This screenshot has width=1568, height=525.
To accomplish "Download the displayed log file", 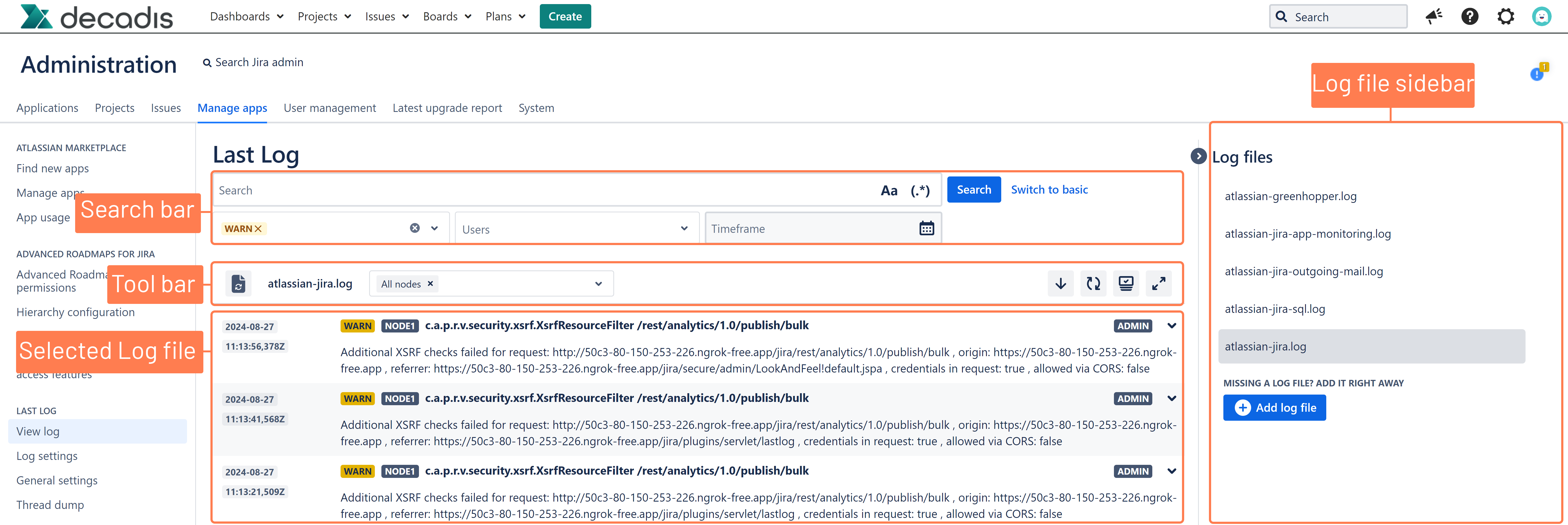I will [x=1060, y=283].
